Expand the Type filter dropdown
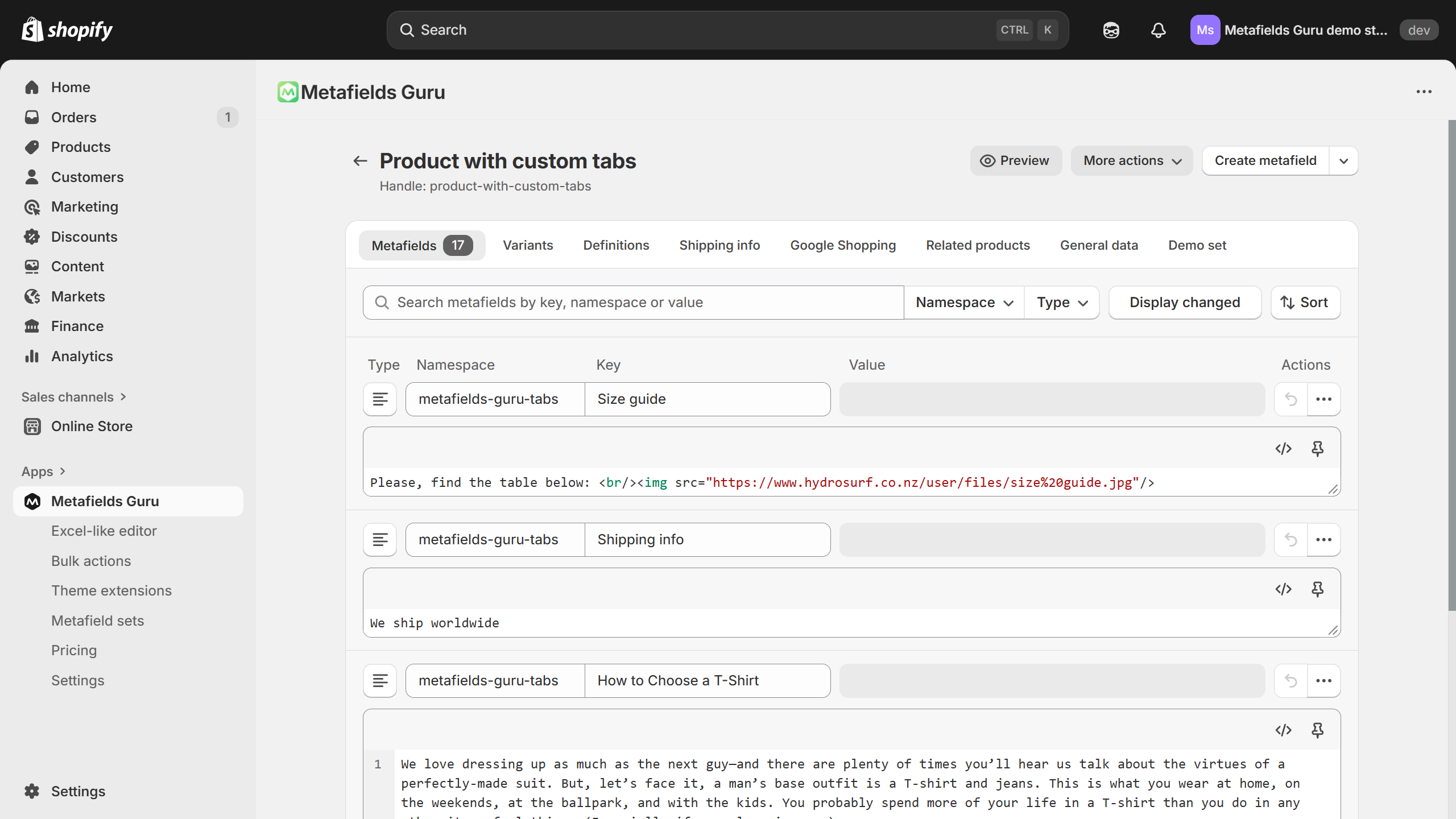Screen dimensions: 1456x819 tap(1061, 303)
